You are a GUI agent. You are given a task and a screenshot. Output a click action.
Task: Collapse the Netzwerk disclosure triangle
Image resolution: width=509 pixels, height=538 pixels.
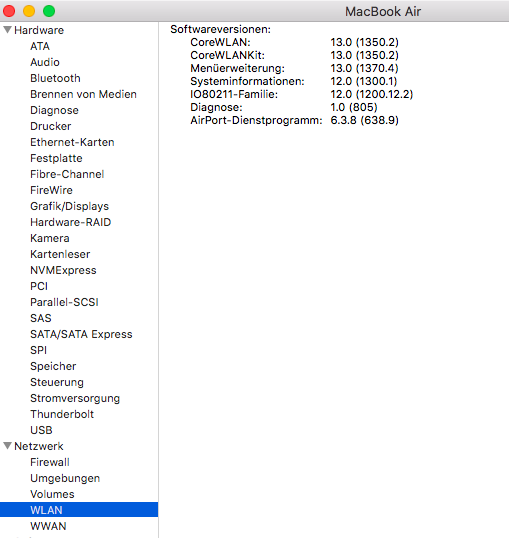coord(8,446)
